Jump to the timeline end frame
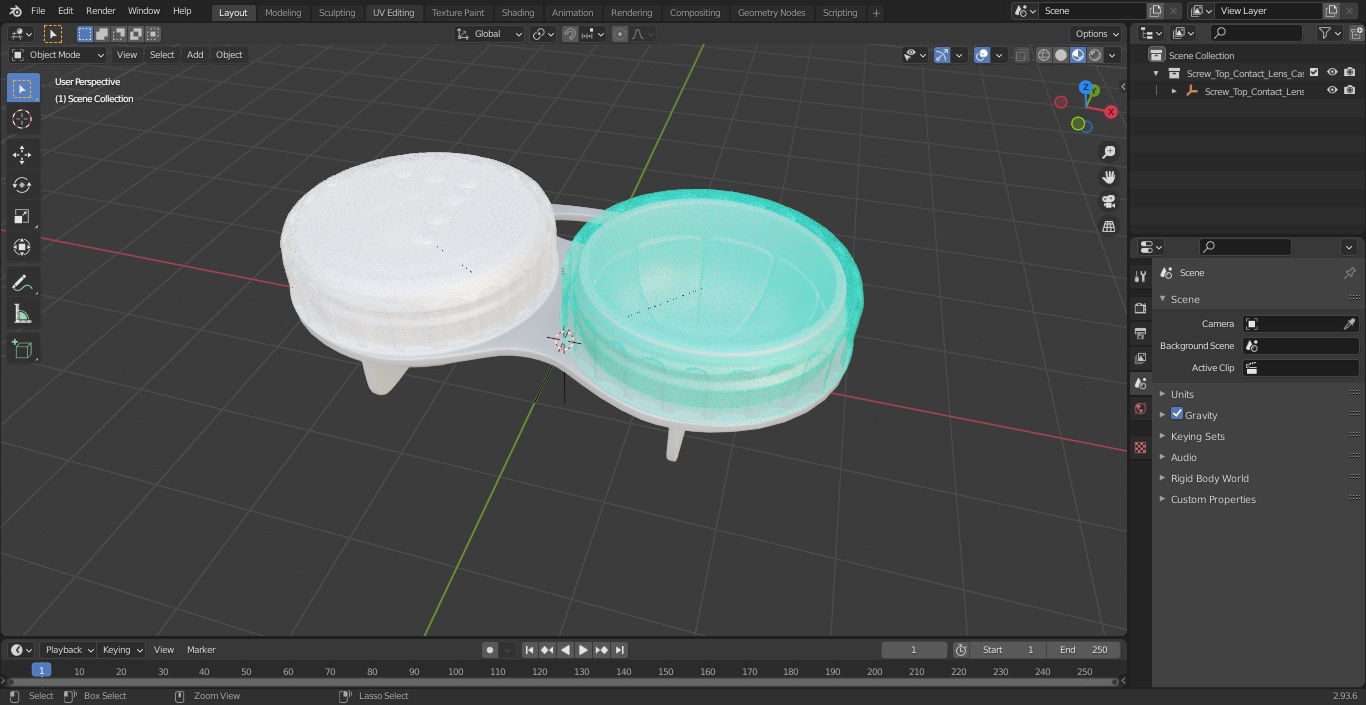 click(x=620, y=650)
